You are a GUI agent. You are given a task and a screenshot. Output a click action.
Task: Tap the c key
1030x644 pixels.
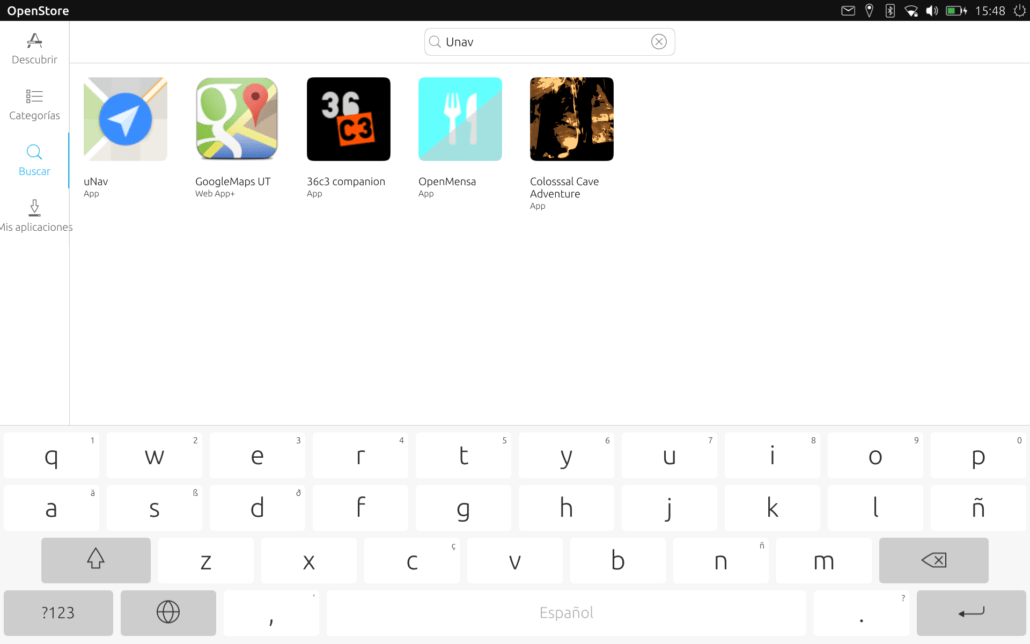point(412,560)
